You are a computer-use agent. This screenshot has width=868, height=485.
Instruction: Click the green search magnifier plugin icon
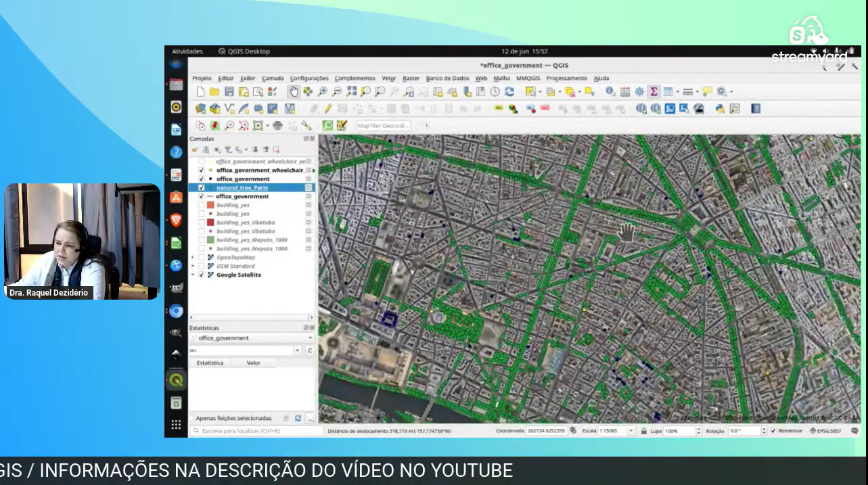coord(328,126)
